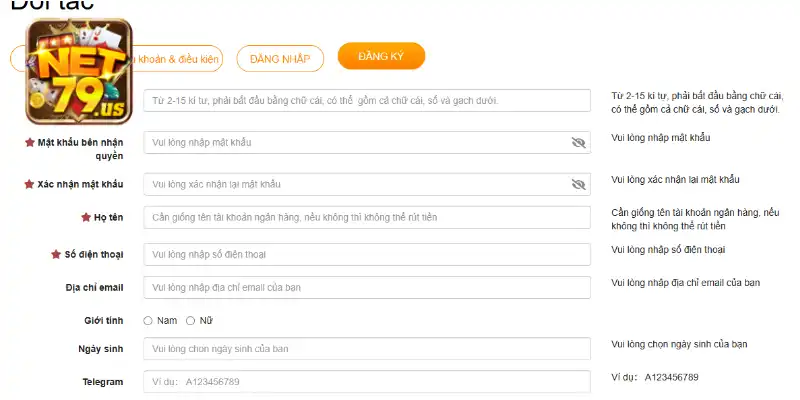The image size is (800, 400).
Task: Click the Xác nhận mật khẩu input
Action: coord(355,184)
